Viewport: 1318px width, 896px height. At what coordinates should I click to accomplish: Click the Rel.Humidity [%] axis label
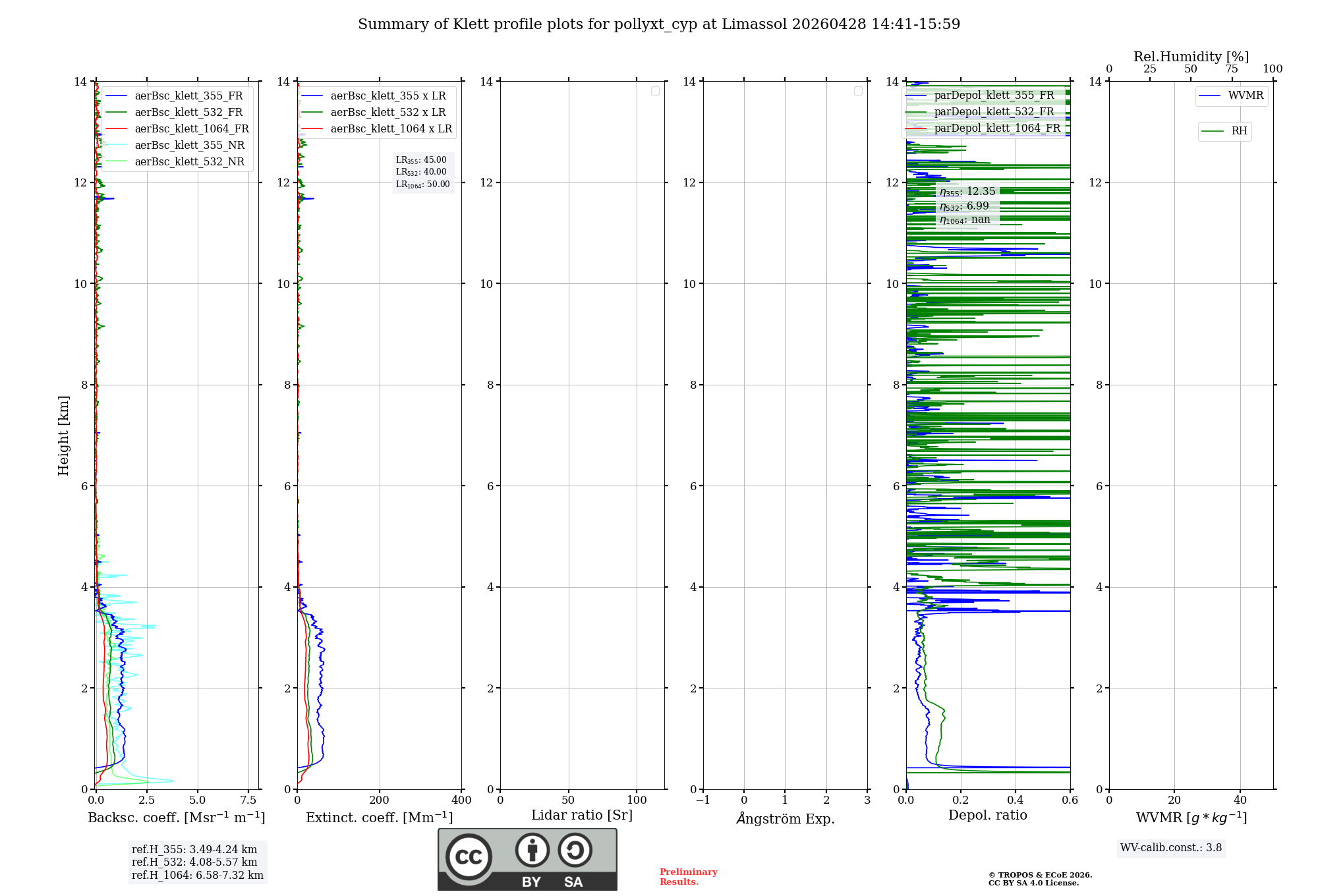[x=1191, y=57]
